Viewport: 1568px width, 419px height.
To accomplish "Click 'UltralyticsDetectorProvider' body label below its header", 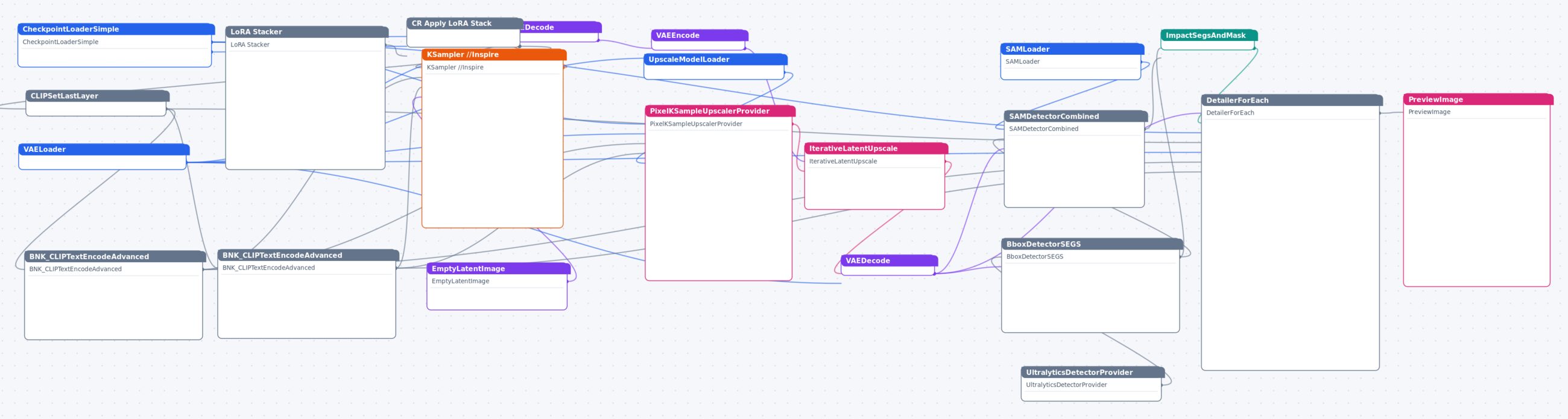I will 1066,385.
